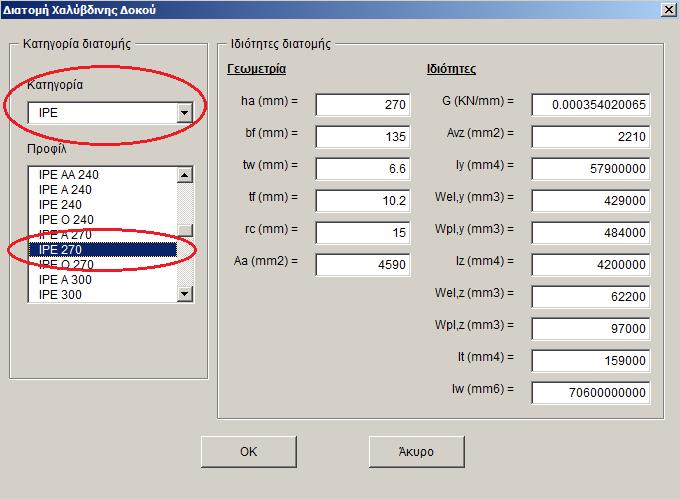Select IPE AA 240 in the profile list

point(103,175)
